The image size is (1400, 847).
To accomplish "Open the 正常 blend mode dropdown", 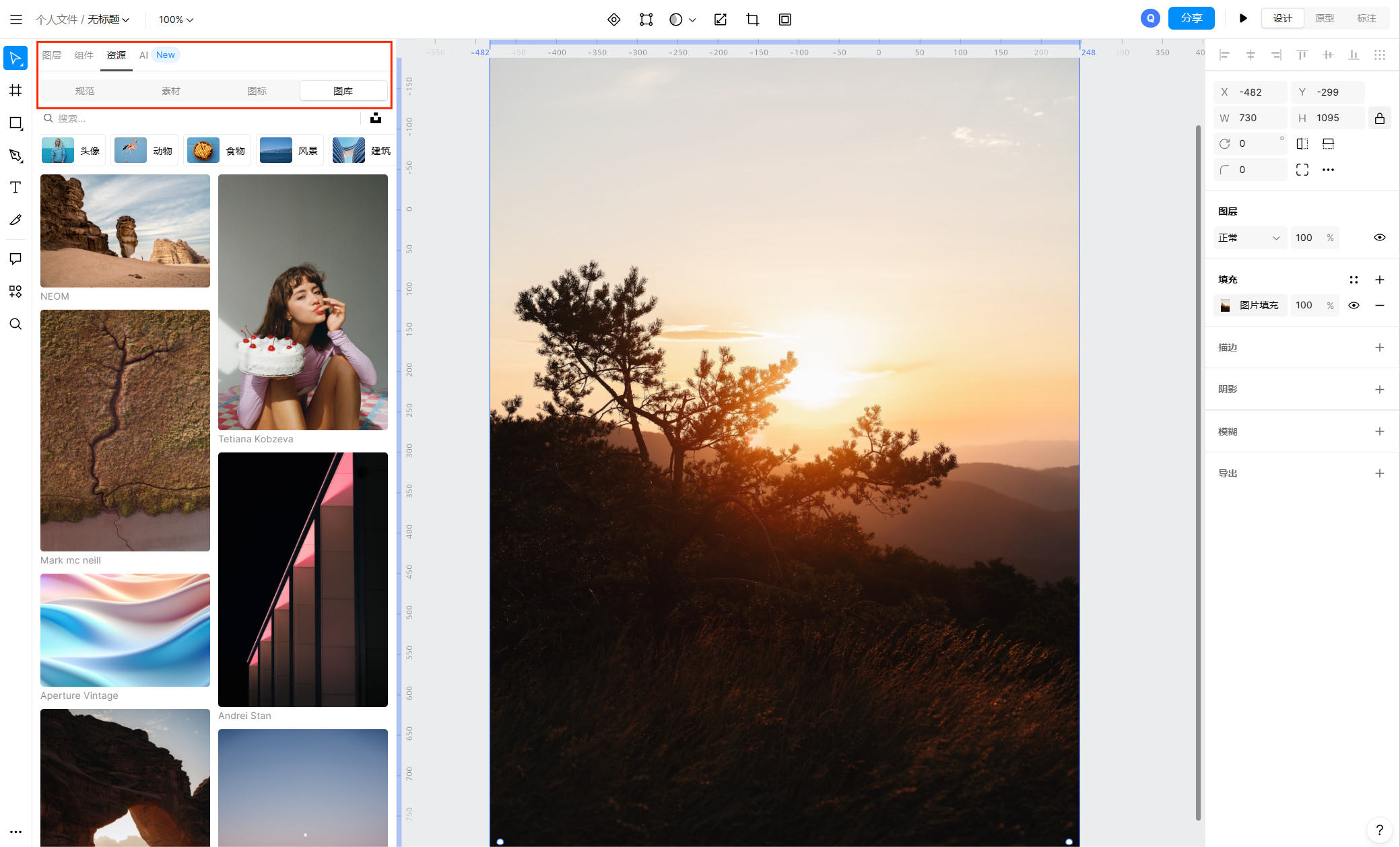I will (1249, 238).
